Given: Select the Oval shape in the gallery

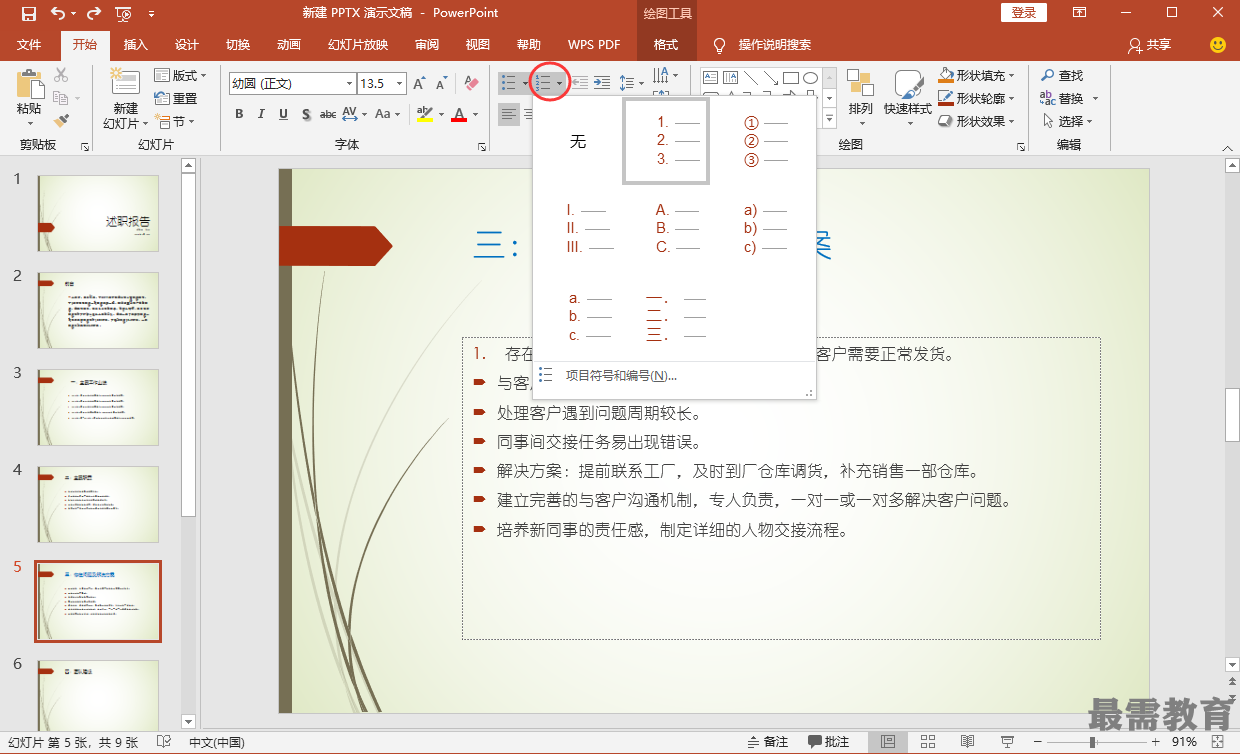Looking at the screenshot, I should click(x=811, y=77).
